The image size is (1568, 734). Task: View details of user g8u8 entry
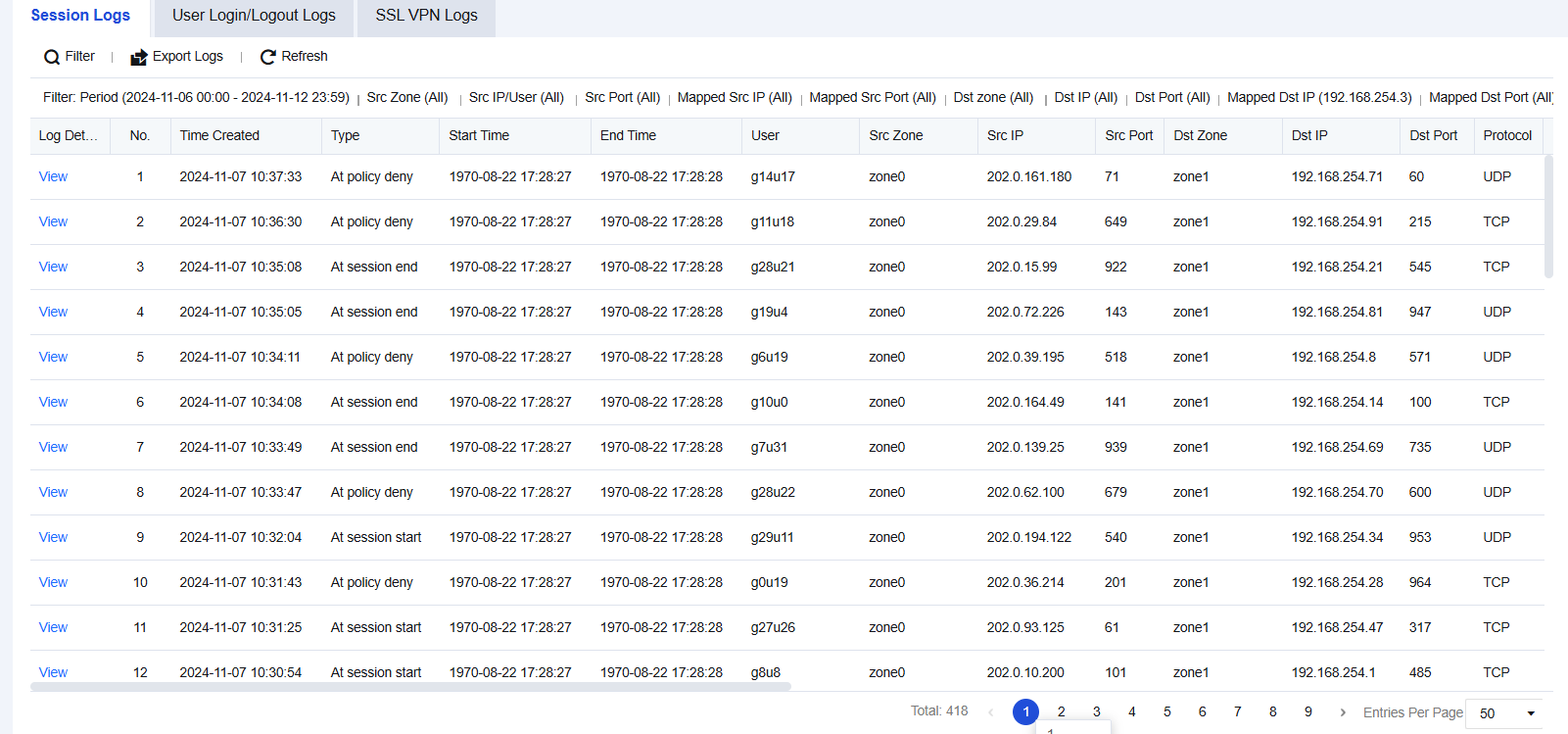coord(53,672)
